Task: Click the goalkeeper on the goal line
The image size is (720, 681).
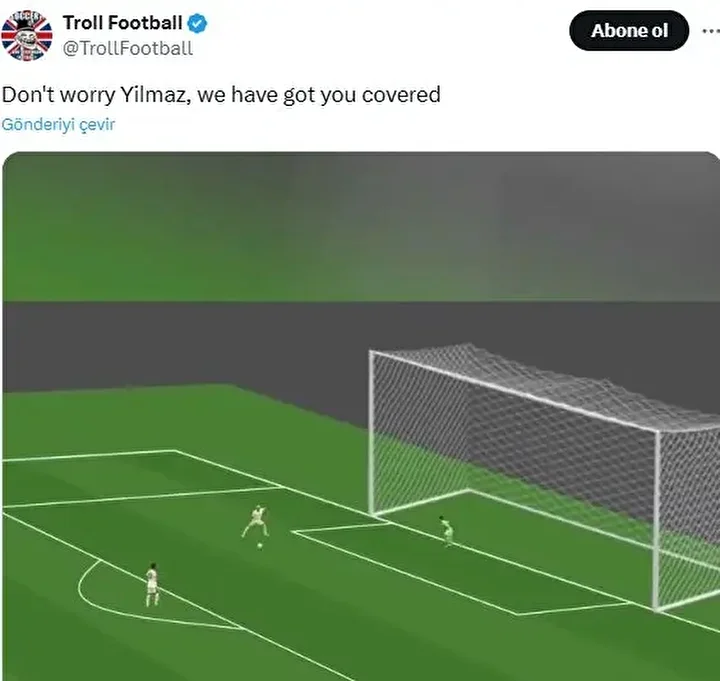Action: pos(445,530)
